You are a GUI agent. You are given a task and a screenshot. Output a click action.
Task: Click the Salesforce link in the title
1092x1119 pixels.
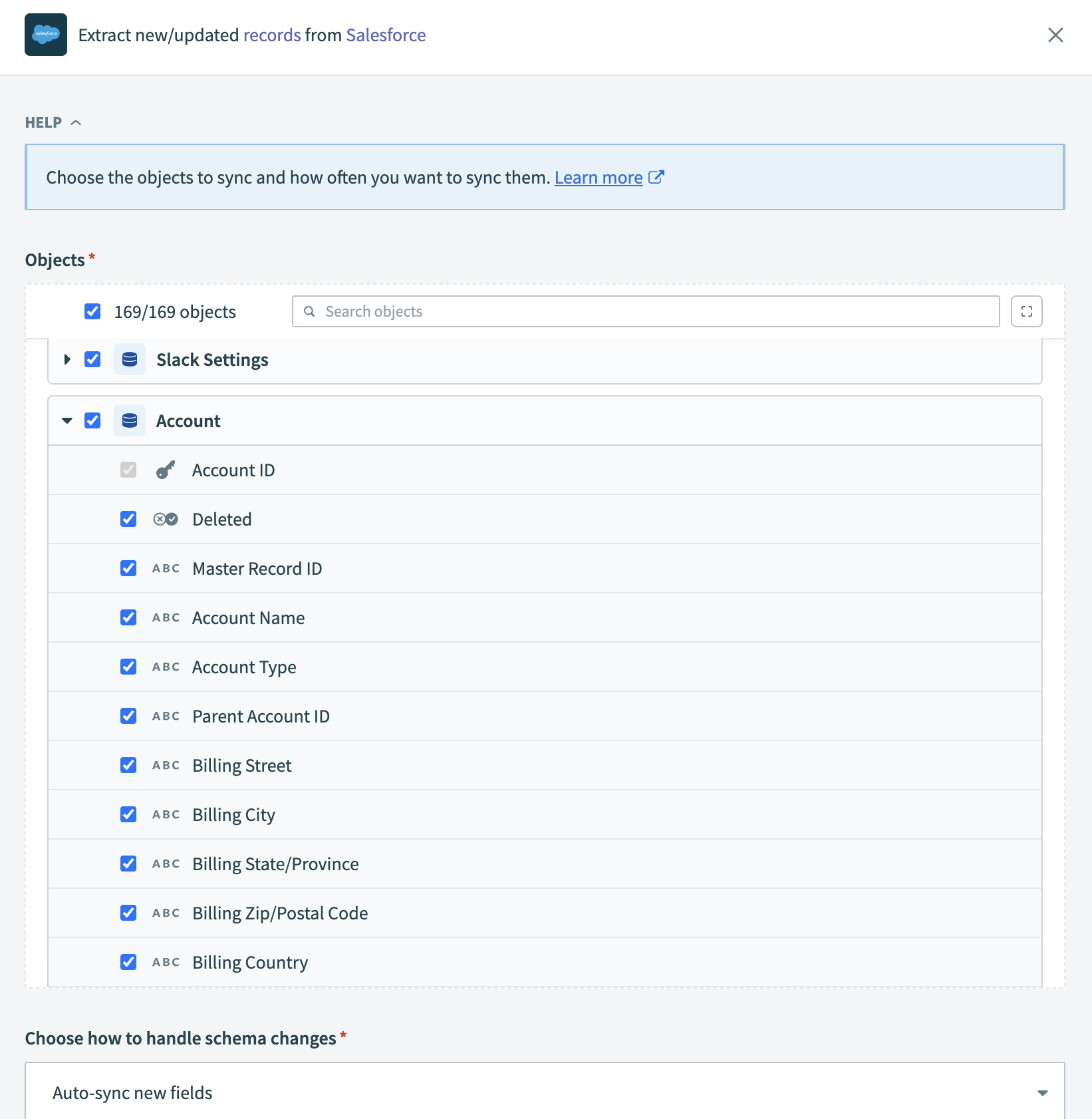(x=386, y=35)
